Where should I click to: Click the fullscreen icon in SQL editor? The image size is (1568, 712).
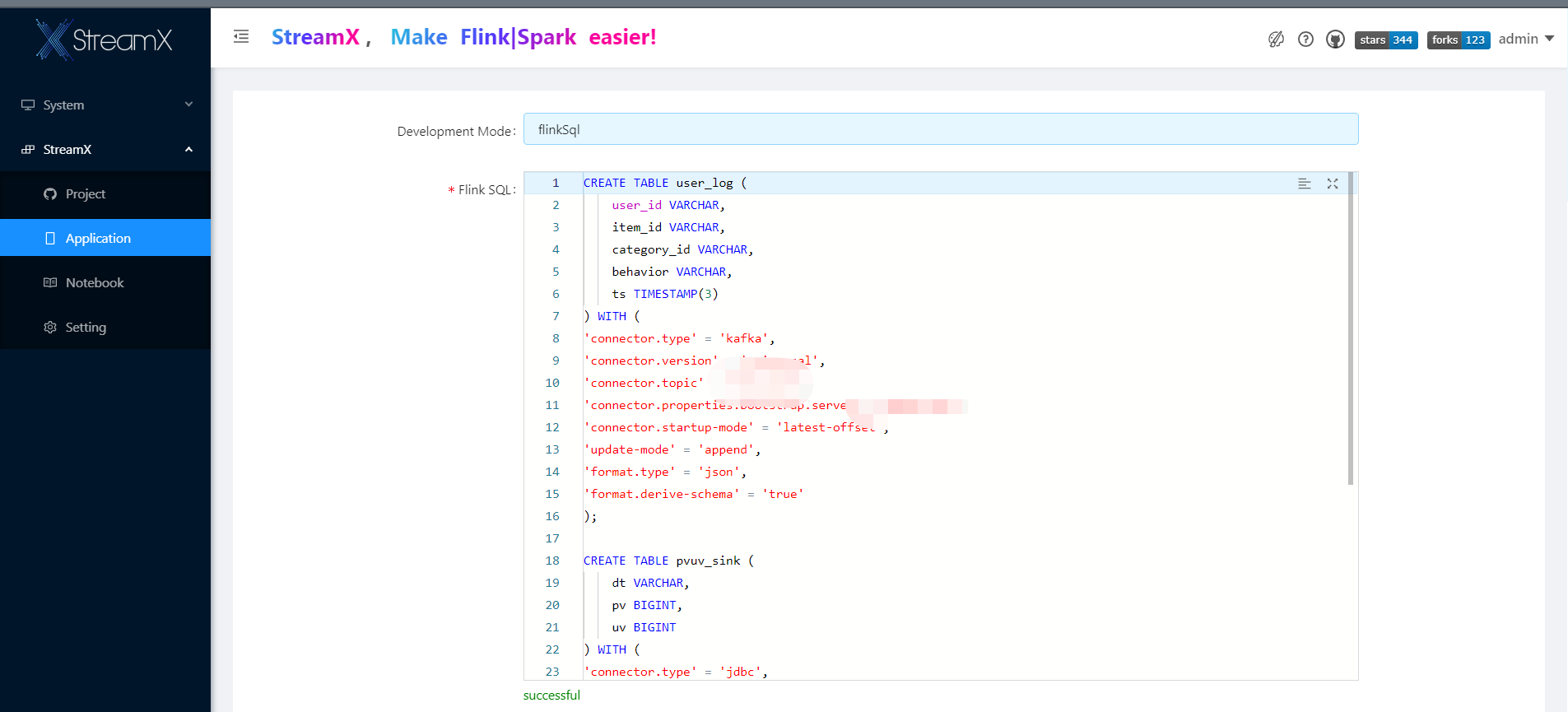[1333, 184]
